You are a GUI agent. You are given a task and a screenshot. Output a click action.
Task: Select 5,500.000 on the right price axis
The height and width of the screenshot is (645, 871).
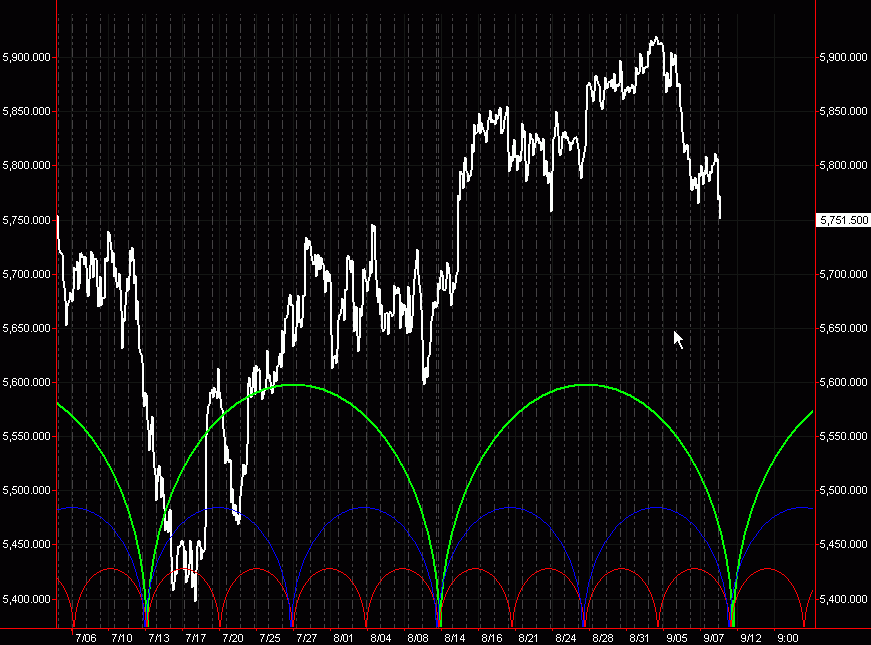843,491
